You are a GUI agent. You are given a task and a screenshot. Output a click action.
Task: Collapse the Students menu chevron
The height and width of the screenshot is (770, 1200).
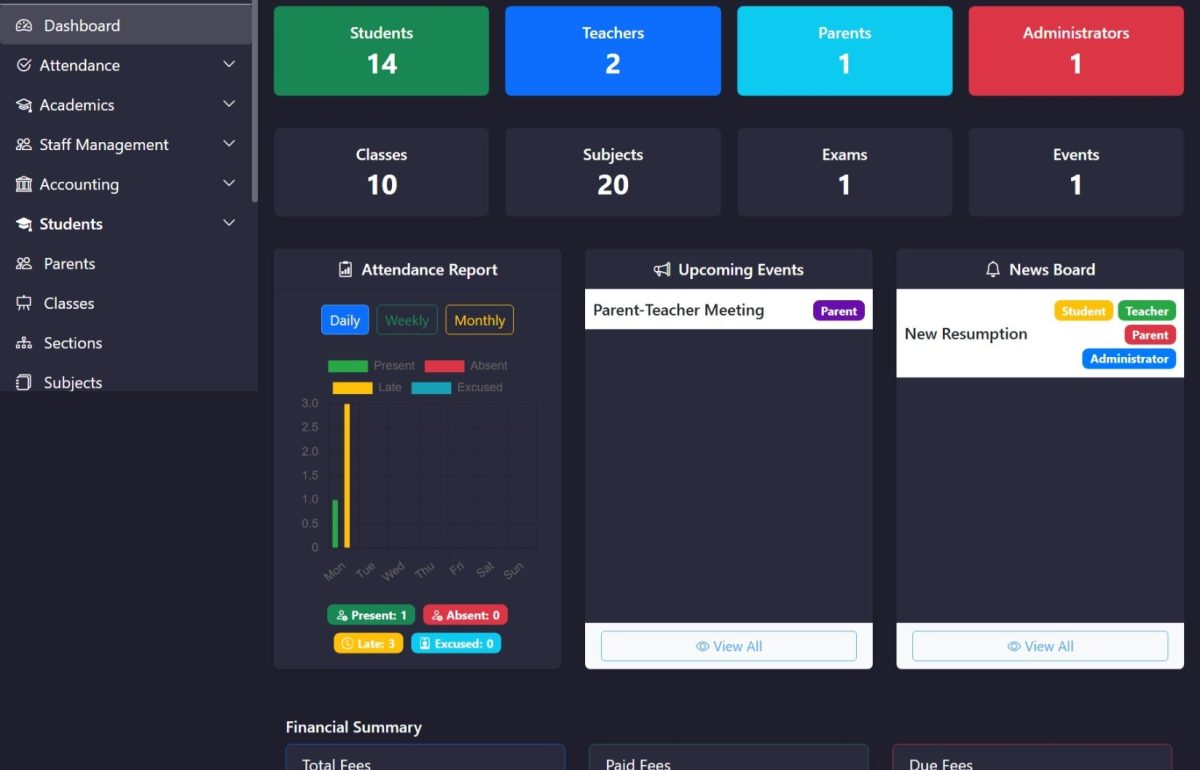[229, 224]
